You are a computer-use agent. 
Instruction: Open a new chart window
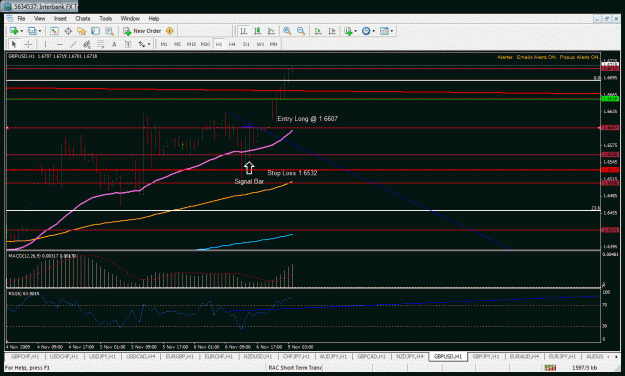click(14, 31)
